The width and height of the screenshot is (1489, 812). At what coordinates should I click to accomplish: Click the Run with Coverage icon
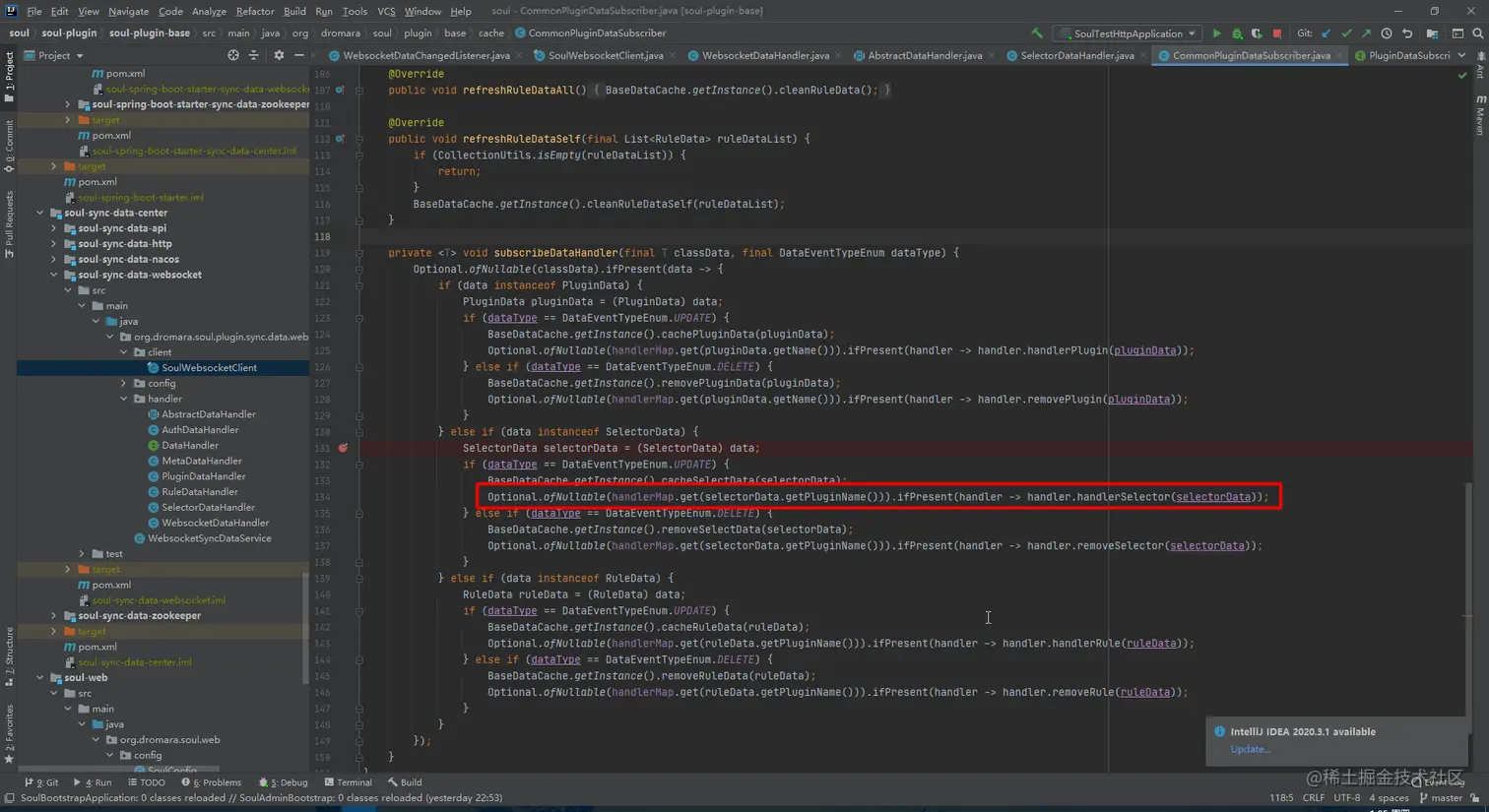point(1257,33)
